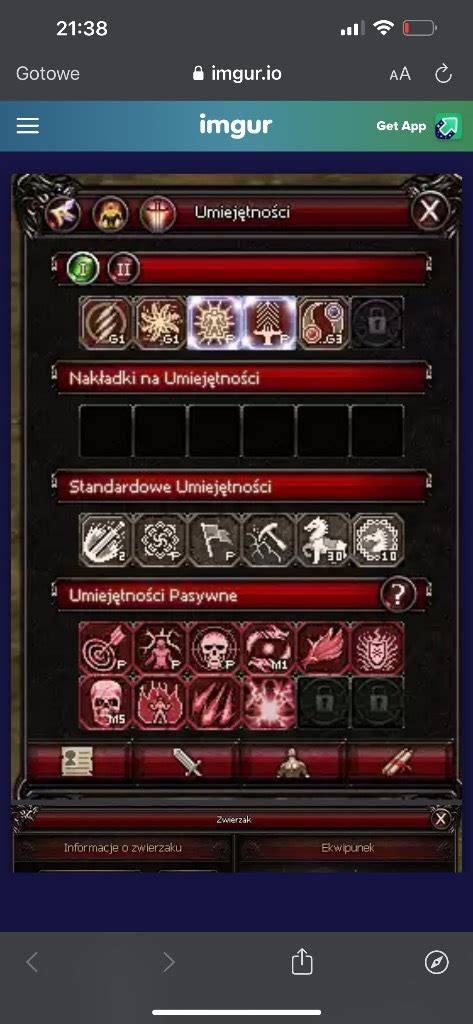The image size is (473, 1024).
Task: Open the sword equipment tab at bottom
Action: click(x=188, y=761)
